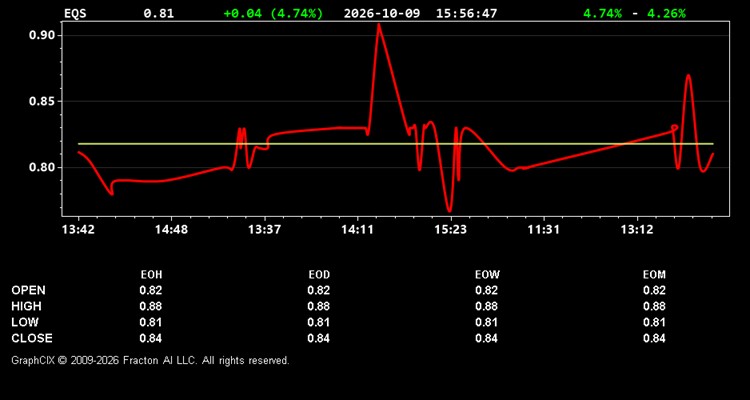Click the GraphCIX copyright notice
This screenshot has width=750, height=400.
(150, 360)
